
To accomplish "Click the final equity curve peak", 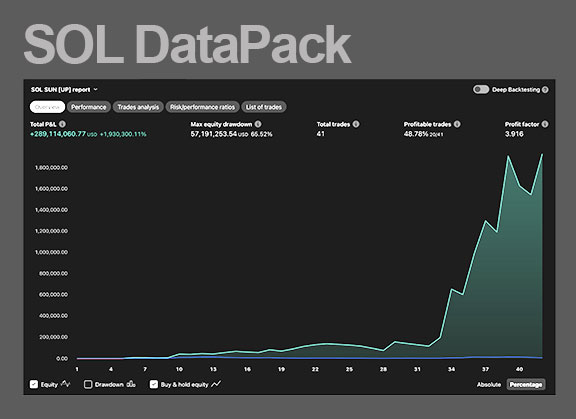I will coord(542,154).
